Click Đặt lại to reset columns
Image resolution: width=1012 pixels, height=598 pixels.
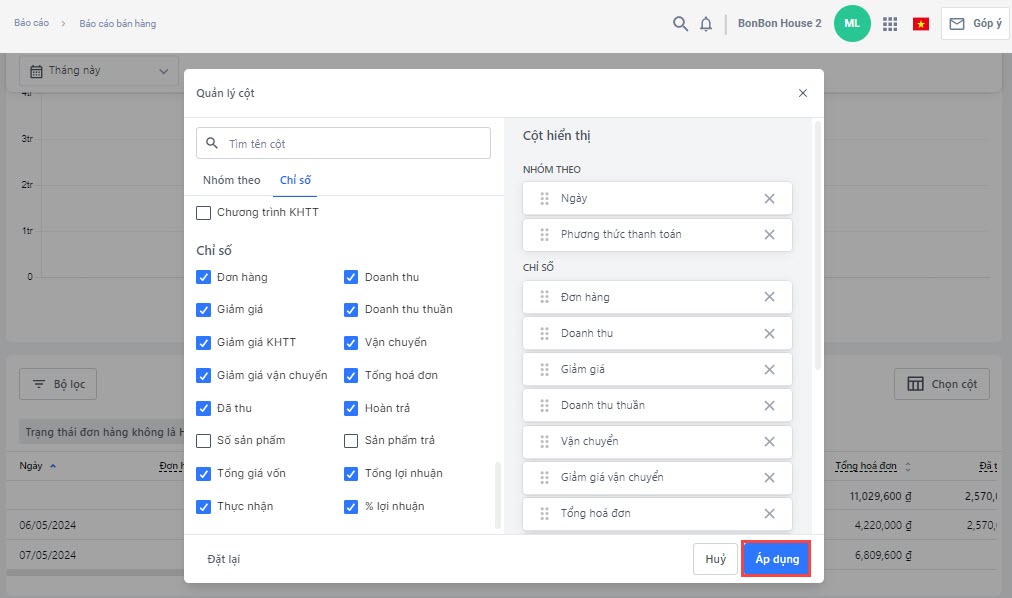[x=223, y=559]
